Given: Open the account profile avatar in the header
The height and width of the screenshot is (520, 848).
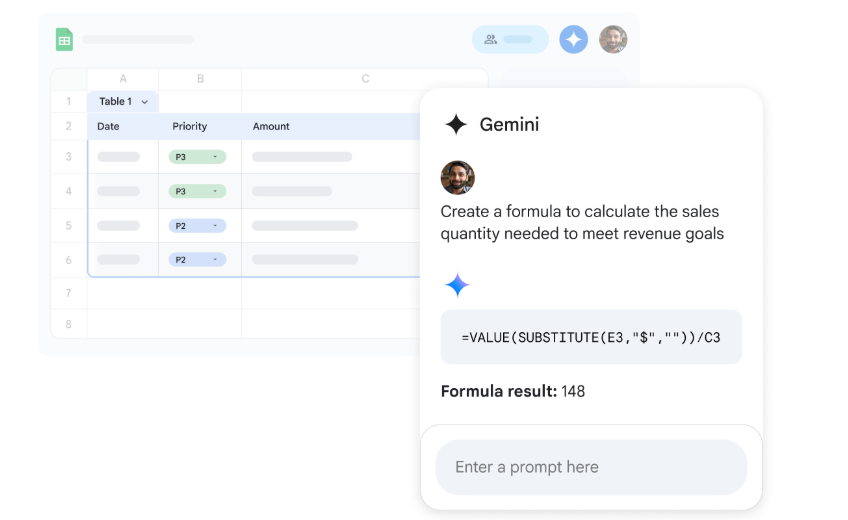Looking at the screenshot, I should tap(613, 40).
